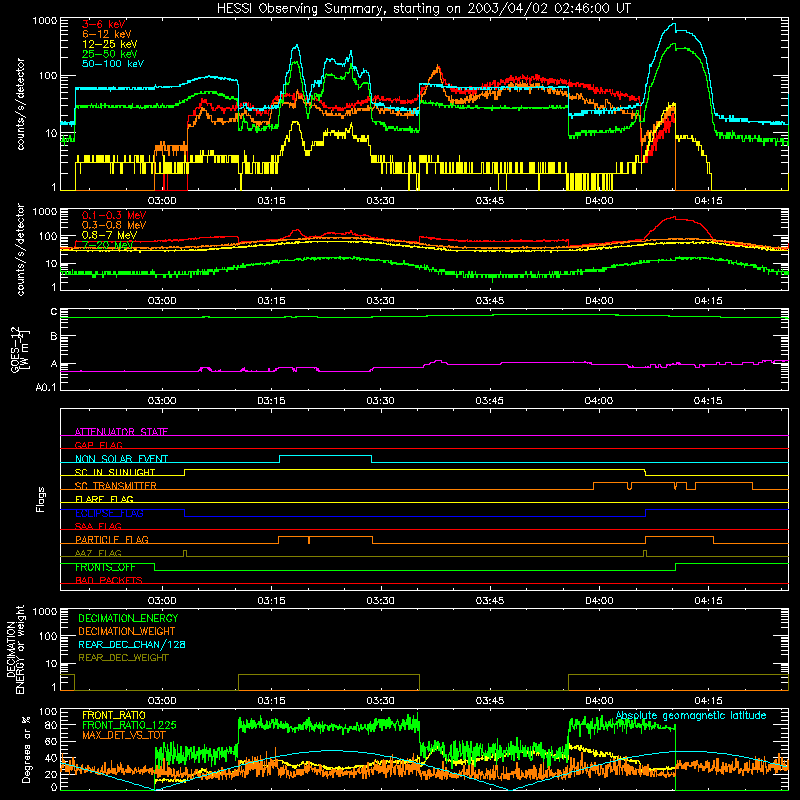Select the yellow FRONT_RATIO legend label
Screen dimensions: 800x800
click(114, 716)
